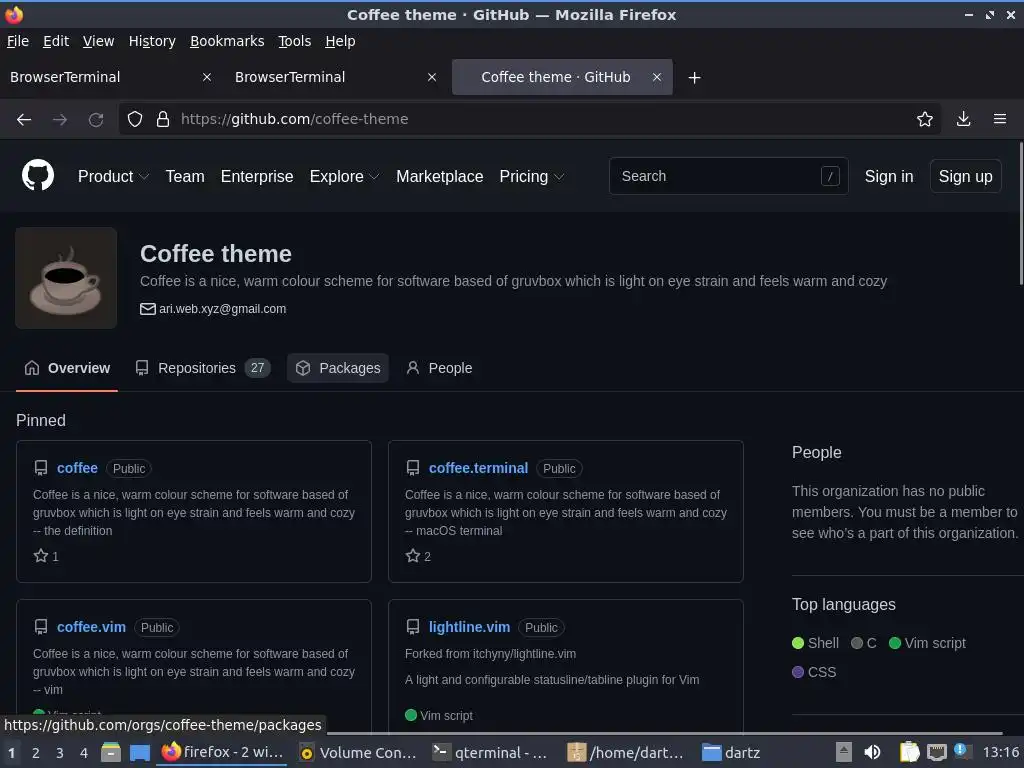Click the removable media eject tray icon
The width and height of the screenshot is (1024, 768).
tap(844, 752)
